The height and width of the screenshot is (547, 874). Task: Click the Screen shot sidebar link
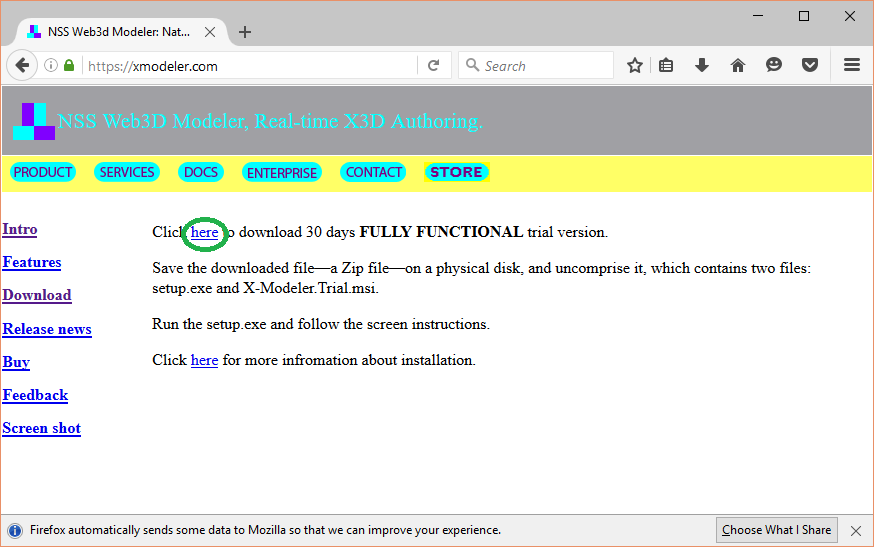pyautogui.click(x=41, y=428)
